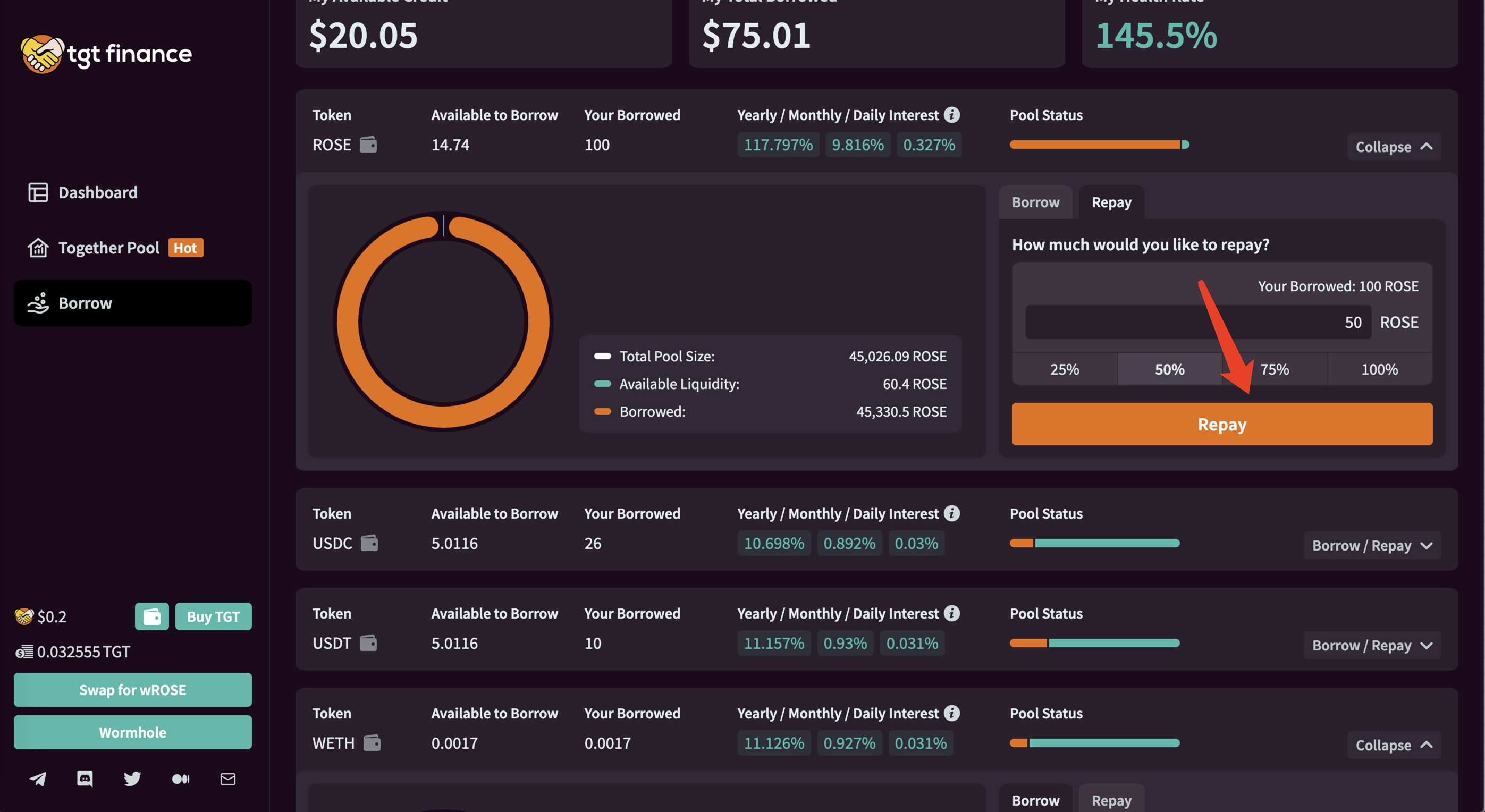Open the Twitter bird icon
The image size is (1485, 812).
(132, 779)
